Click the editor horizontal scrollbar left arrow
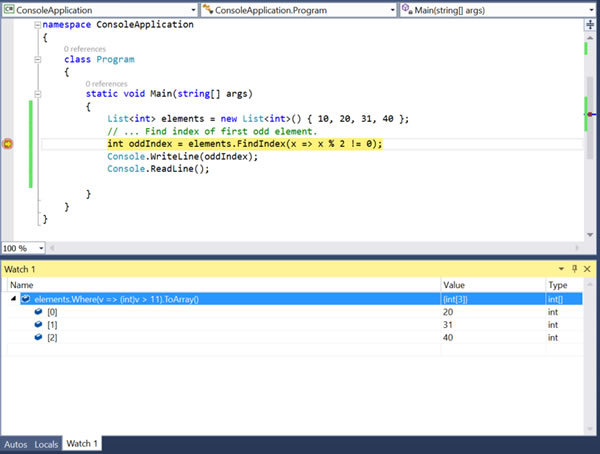 52,248
